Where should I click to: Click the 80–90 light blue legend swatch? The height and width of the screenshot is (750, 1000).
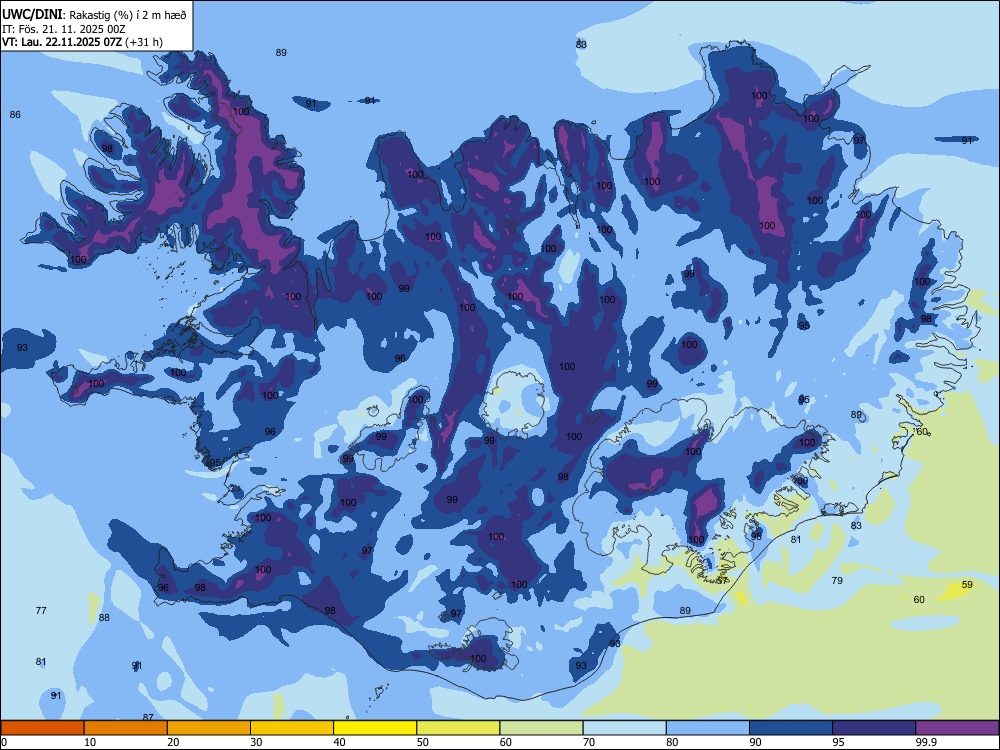[708, 728]
